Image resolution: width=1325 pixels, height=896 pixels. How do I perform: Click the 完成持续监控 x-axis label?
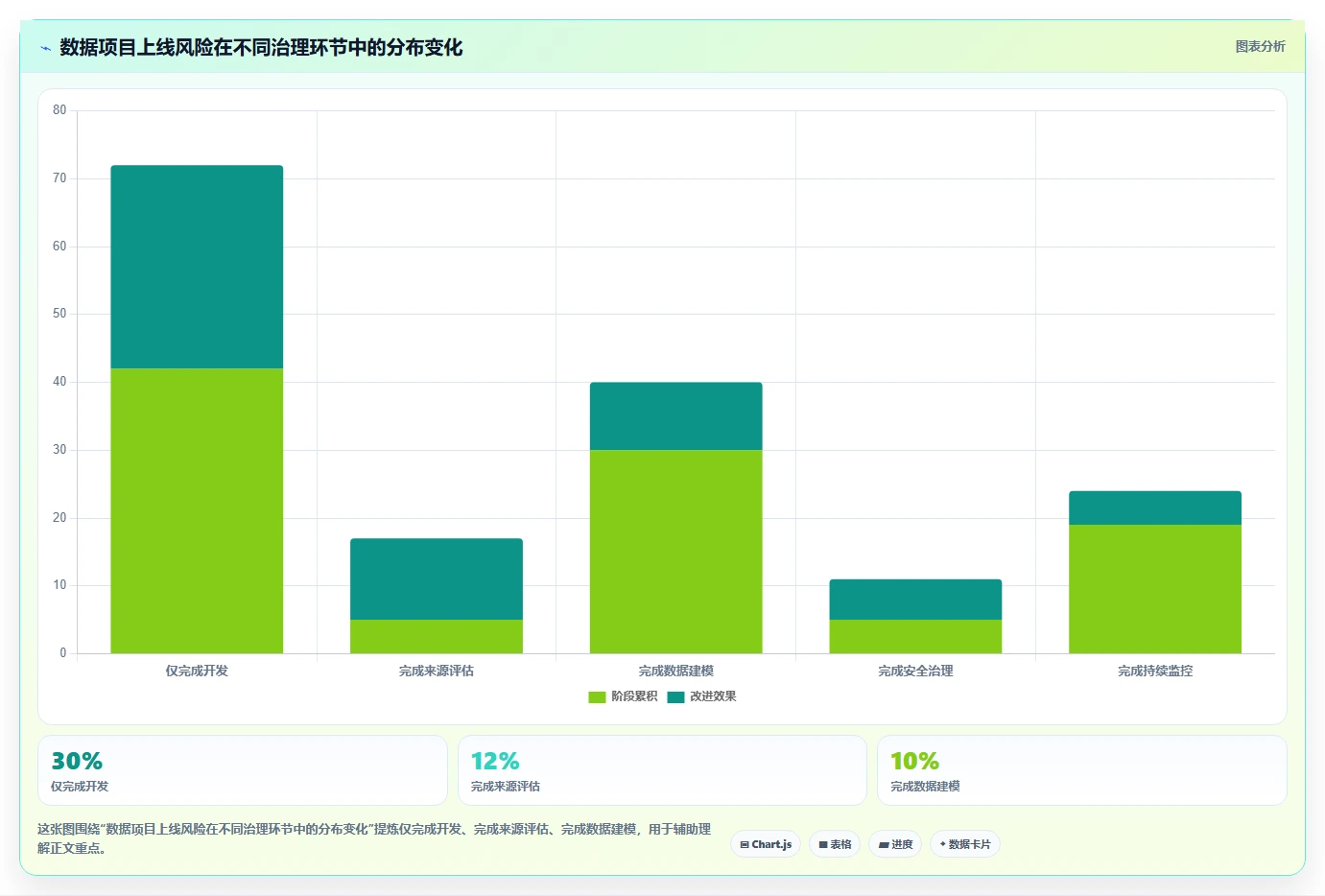(x=1155, y=671)
